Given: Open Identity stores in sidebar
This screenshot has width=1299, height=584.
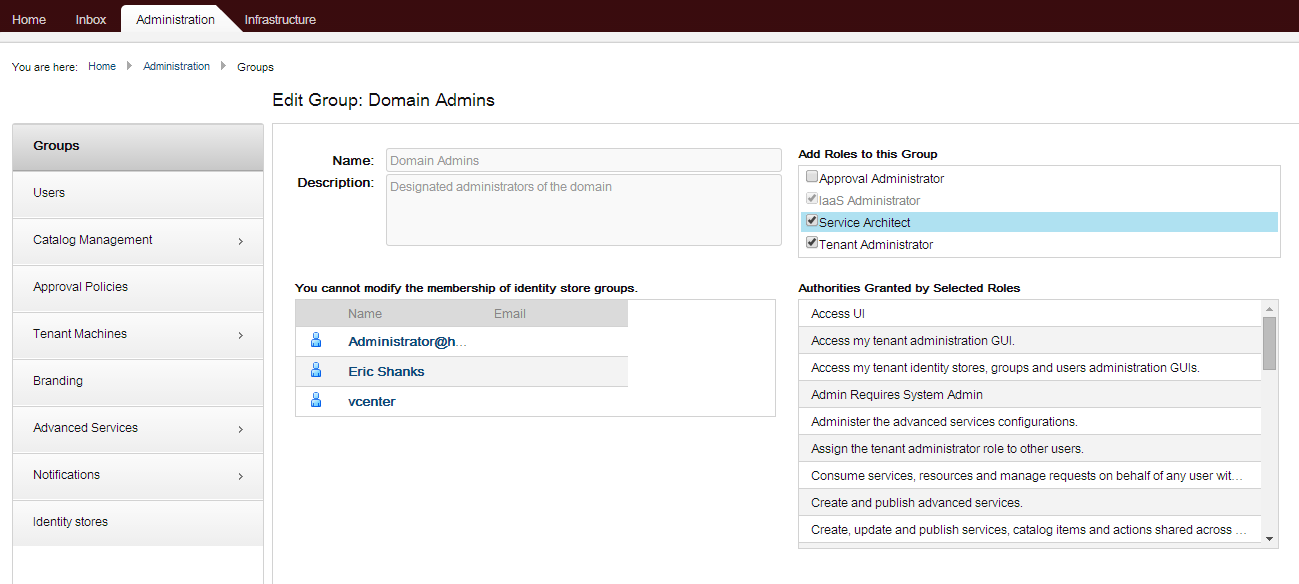Looking at the screenshot, I should pyautogui.click(x=70, y=522).
